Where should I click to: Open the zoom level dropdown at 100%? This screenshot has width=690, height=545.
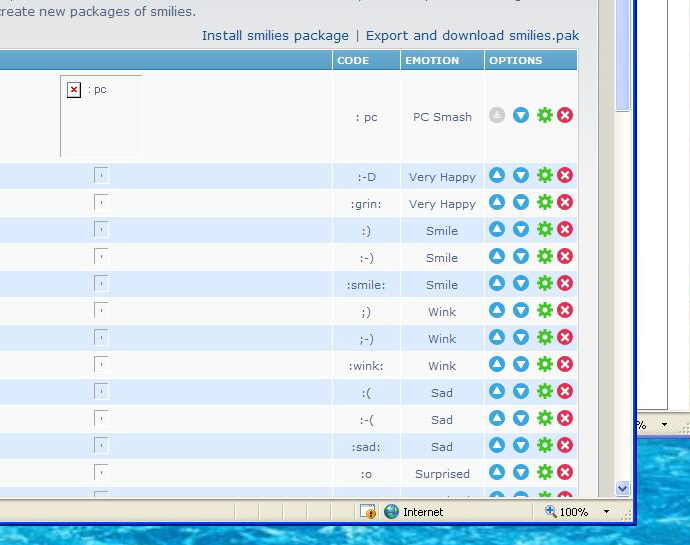click(606, 512)
